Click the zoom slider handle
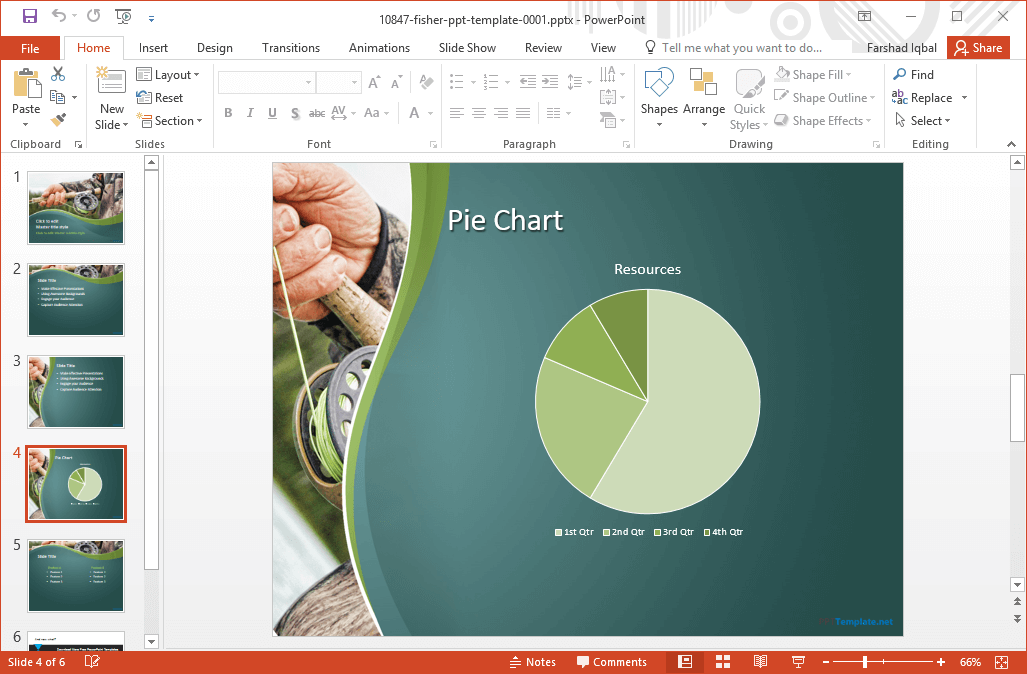This screenshot has height=674, width=1027. pyautogui.click(x=864, y=662)
